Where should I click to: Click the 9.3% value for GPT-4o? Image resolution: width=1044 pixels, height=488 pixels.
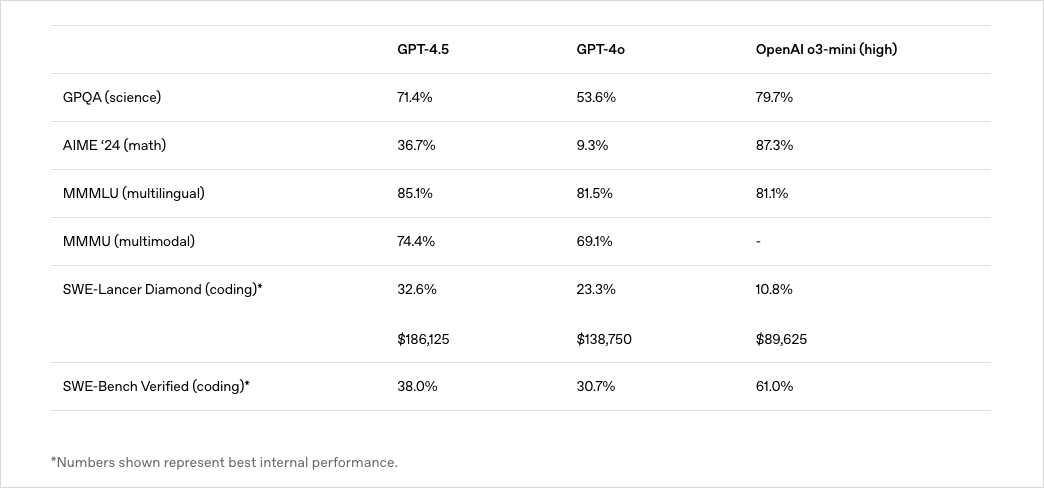tap(592, 145)
